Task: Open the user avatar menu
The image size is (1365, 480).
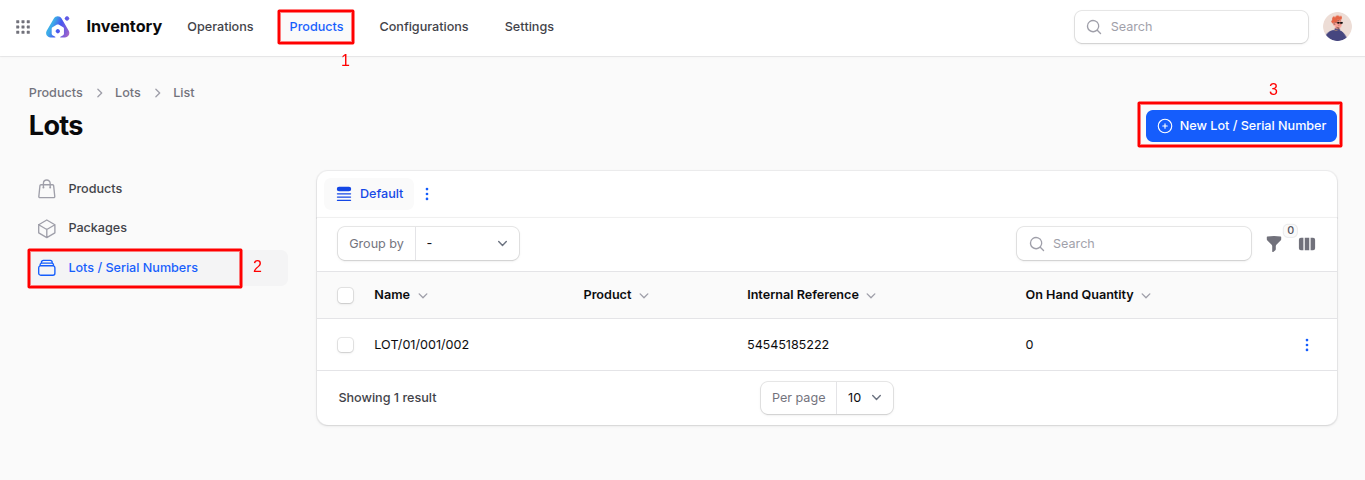Action: click(x=1337, y=27)
